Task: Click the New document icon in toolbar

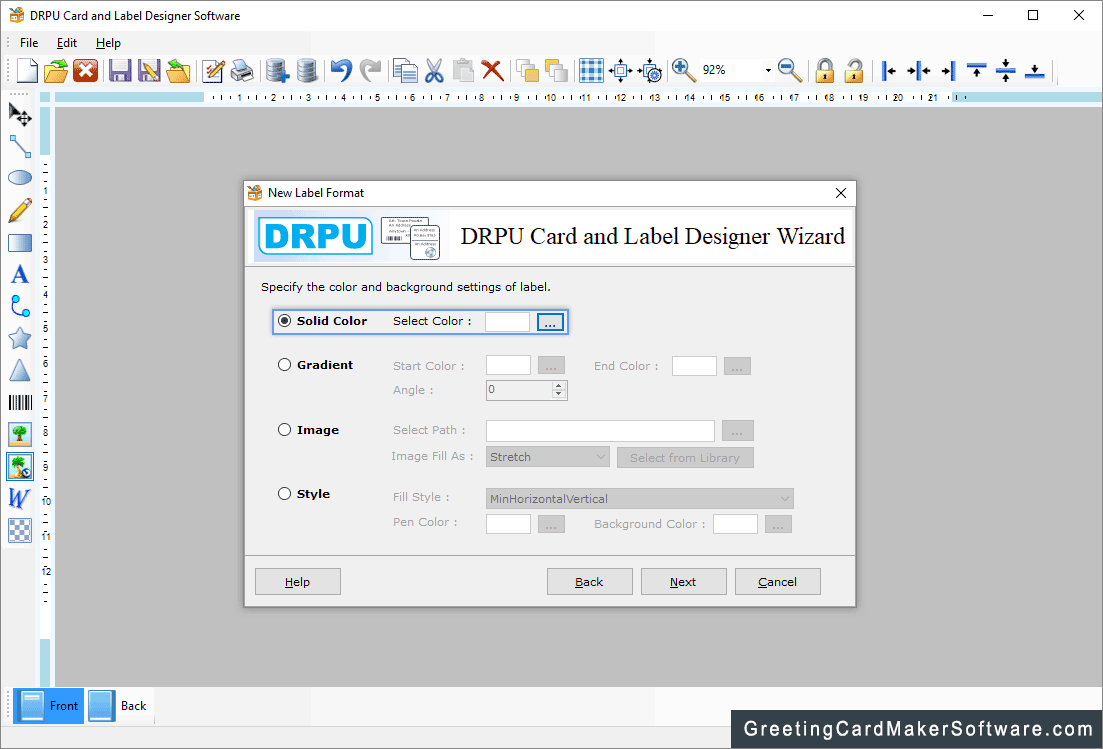Action: (27, 70)
